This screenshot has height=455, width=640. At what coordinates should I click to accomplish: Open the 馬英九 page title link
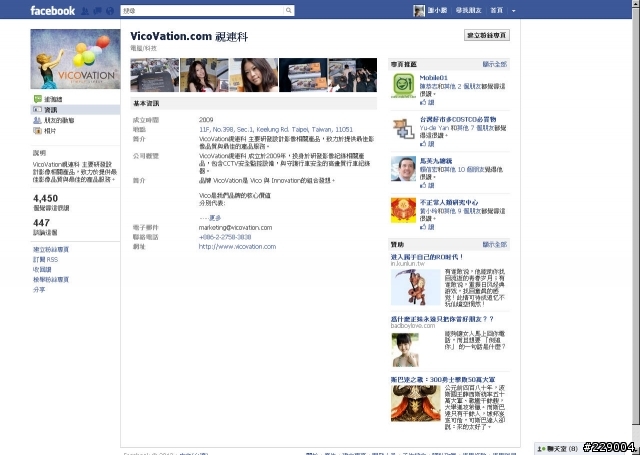[436, 161]
